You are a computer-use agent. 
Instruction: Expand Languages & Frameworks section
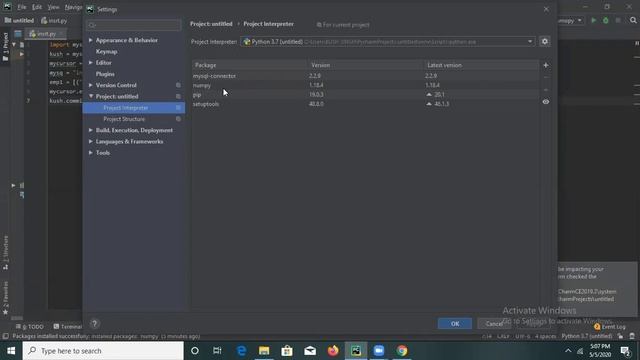(91, 141)
